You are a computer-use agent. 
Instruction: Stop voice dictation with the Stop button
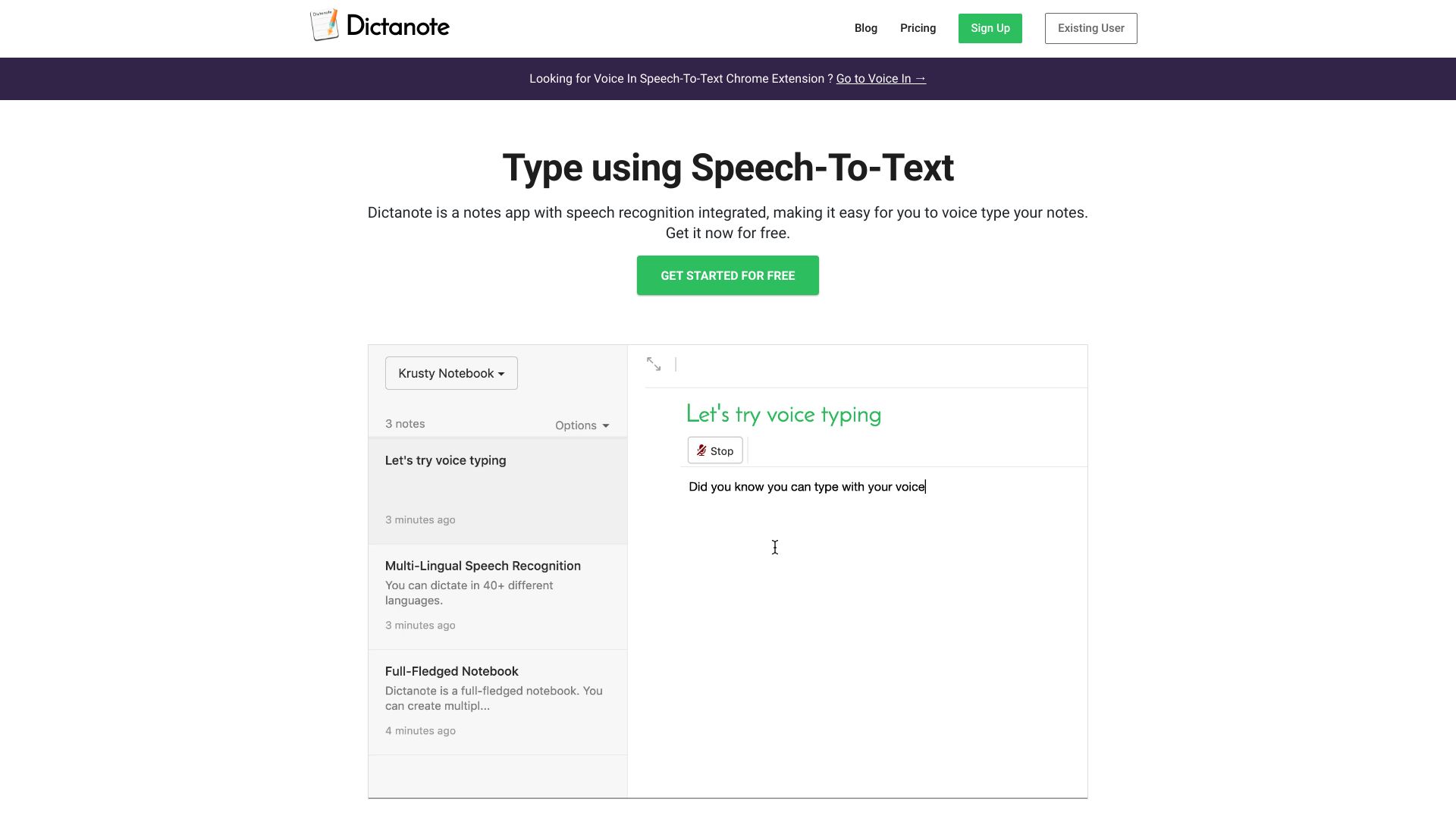(x=715, y=450)
